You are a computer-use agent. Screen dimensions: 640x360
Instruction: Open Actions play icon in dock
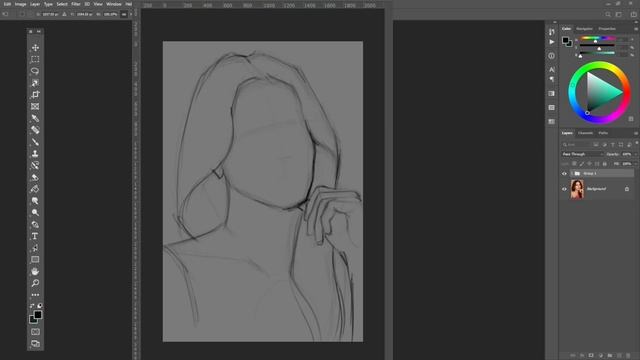point(551,42)
